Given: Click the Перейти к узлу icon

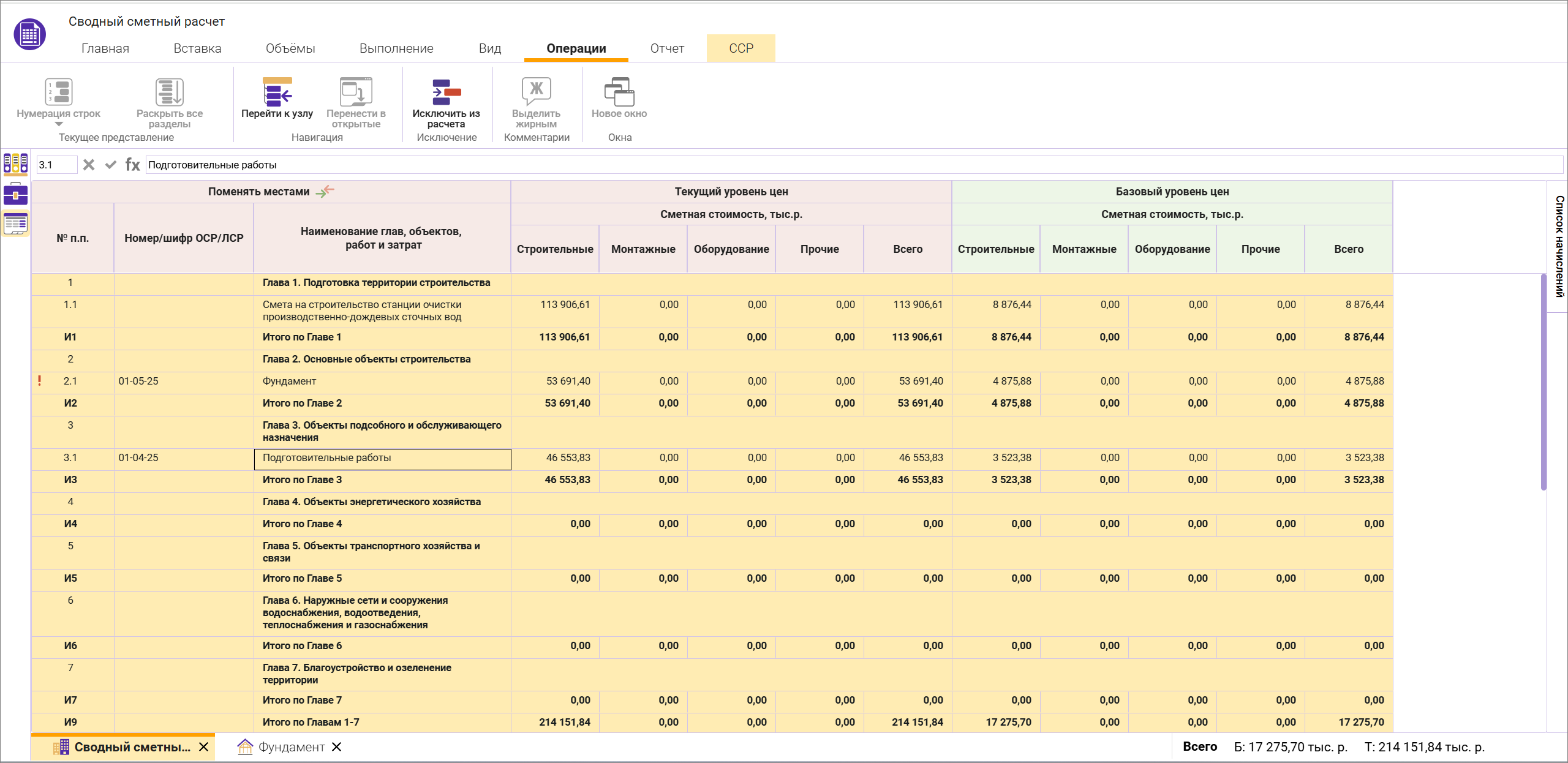Looking at the screenshot, I should tap(277, 92).
